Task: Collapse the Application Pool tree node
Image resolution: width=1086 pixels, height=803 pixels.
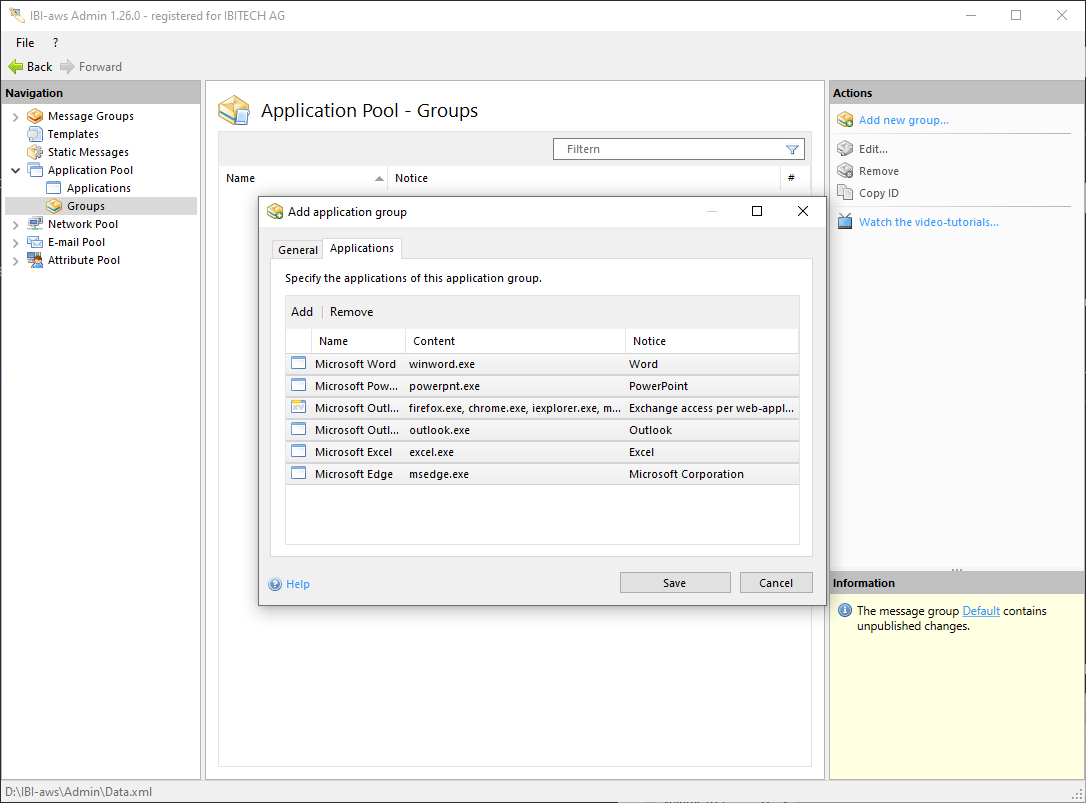Action: pos(16,171)
